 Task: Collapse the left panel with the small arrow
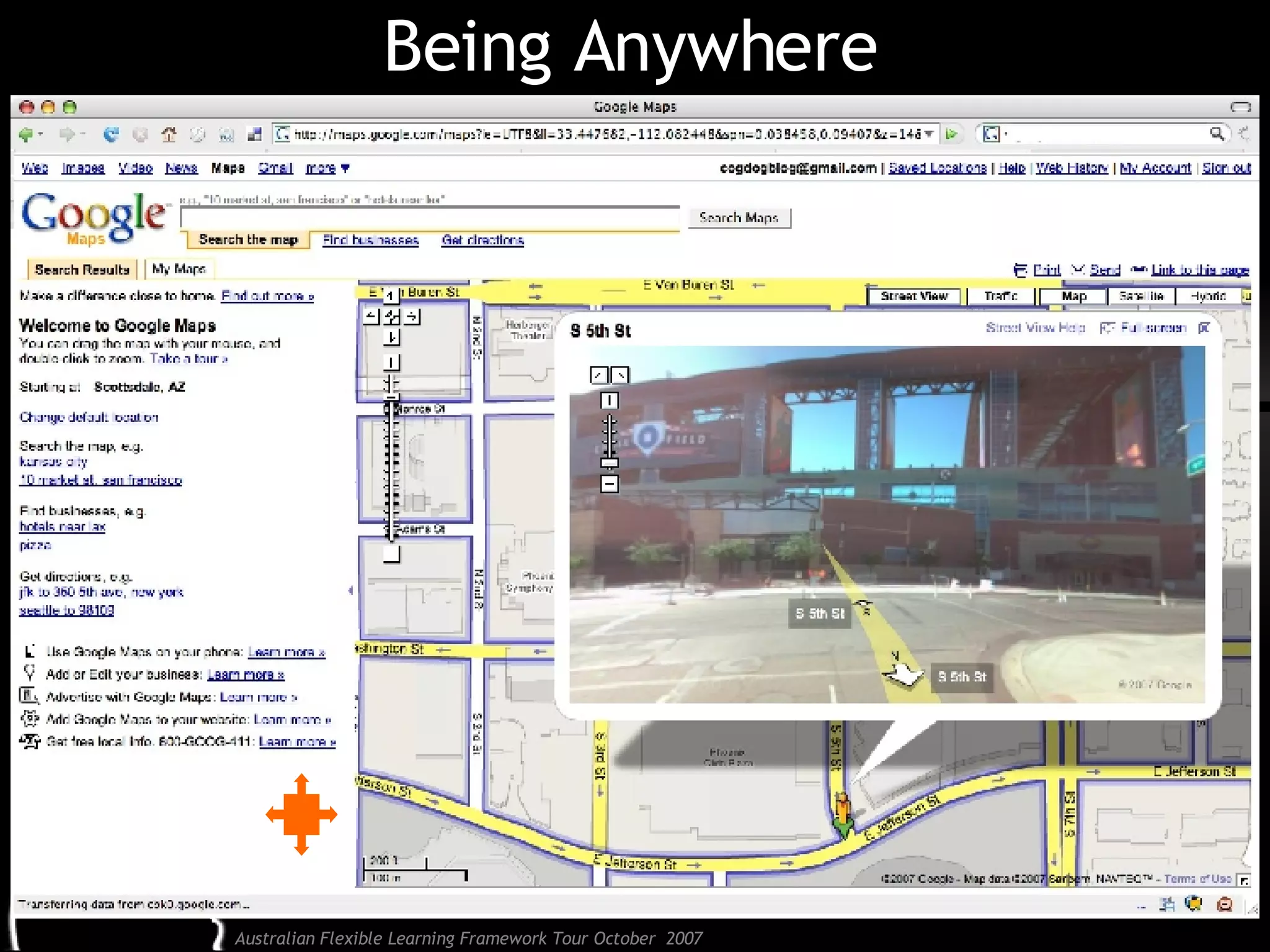pos(351,591)
